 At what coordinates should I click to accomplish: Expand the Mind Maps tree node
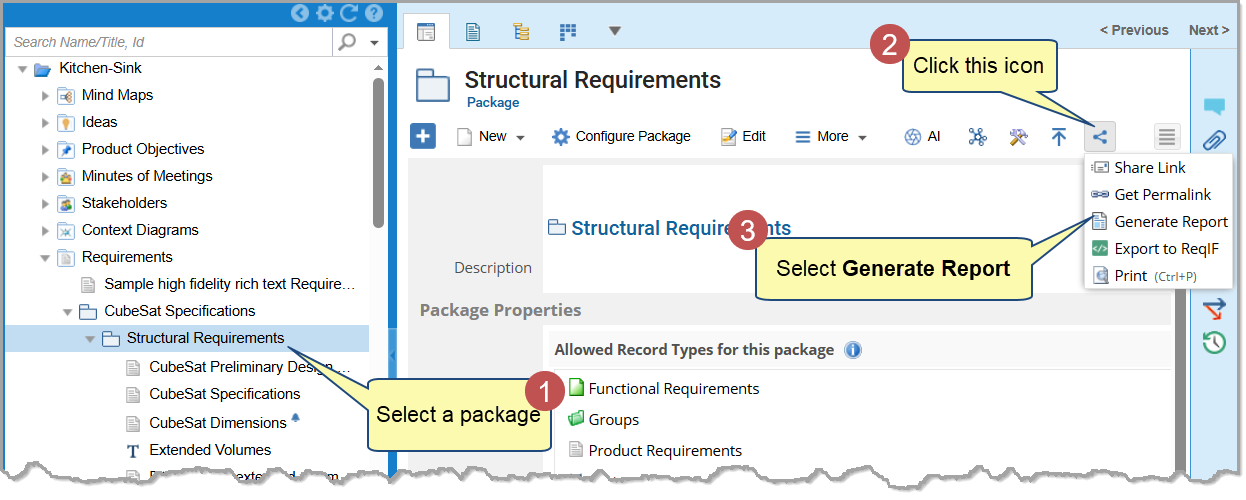45,96
